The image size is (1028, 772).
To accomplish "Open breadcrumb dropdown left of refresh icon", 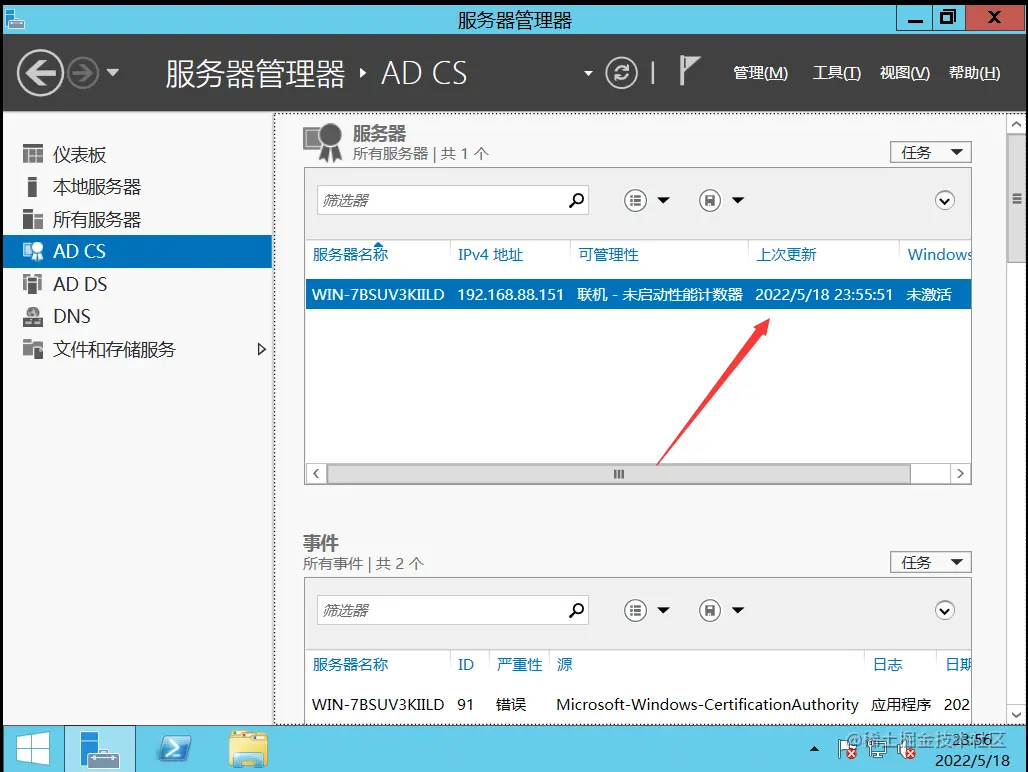I will click(588, 73).
